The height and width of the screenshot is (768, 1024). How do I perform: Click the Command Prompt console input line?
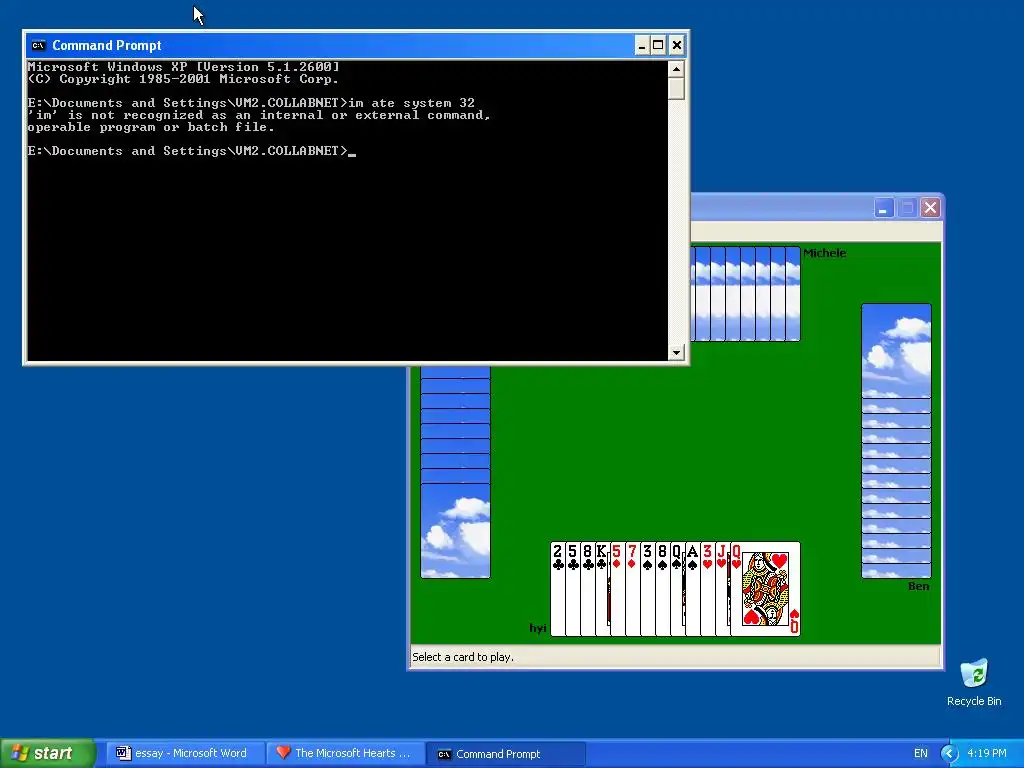(191, 151)
